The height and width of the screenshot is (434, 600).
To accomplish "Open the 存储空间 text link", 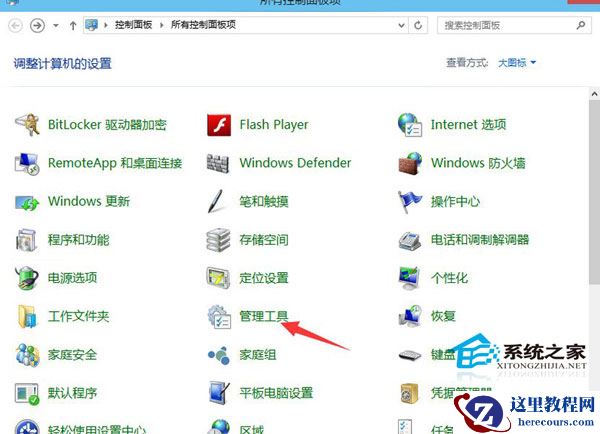I will pyautogui.click(x=264, y=240).
